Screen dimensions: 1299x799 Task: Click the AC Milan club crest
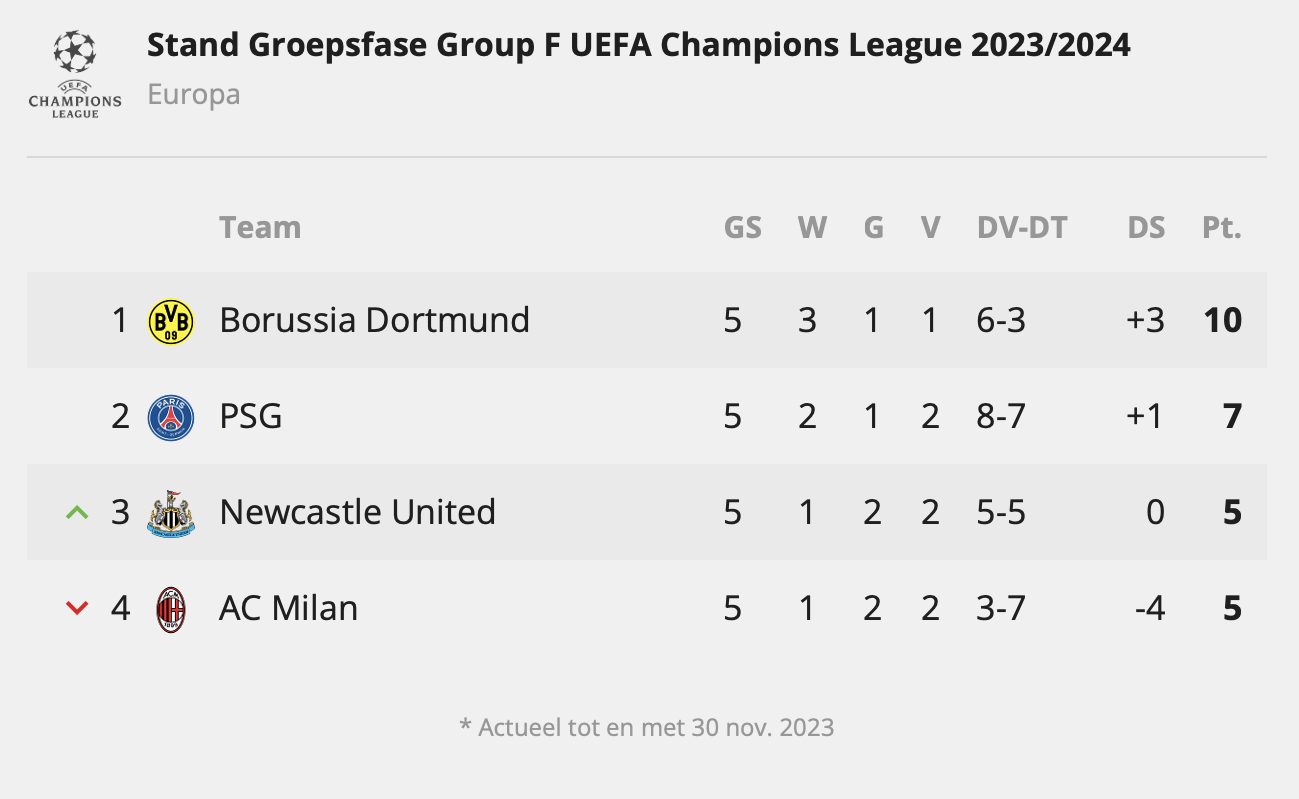[x=171, y=609]
